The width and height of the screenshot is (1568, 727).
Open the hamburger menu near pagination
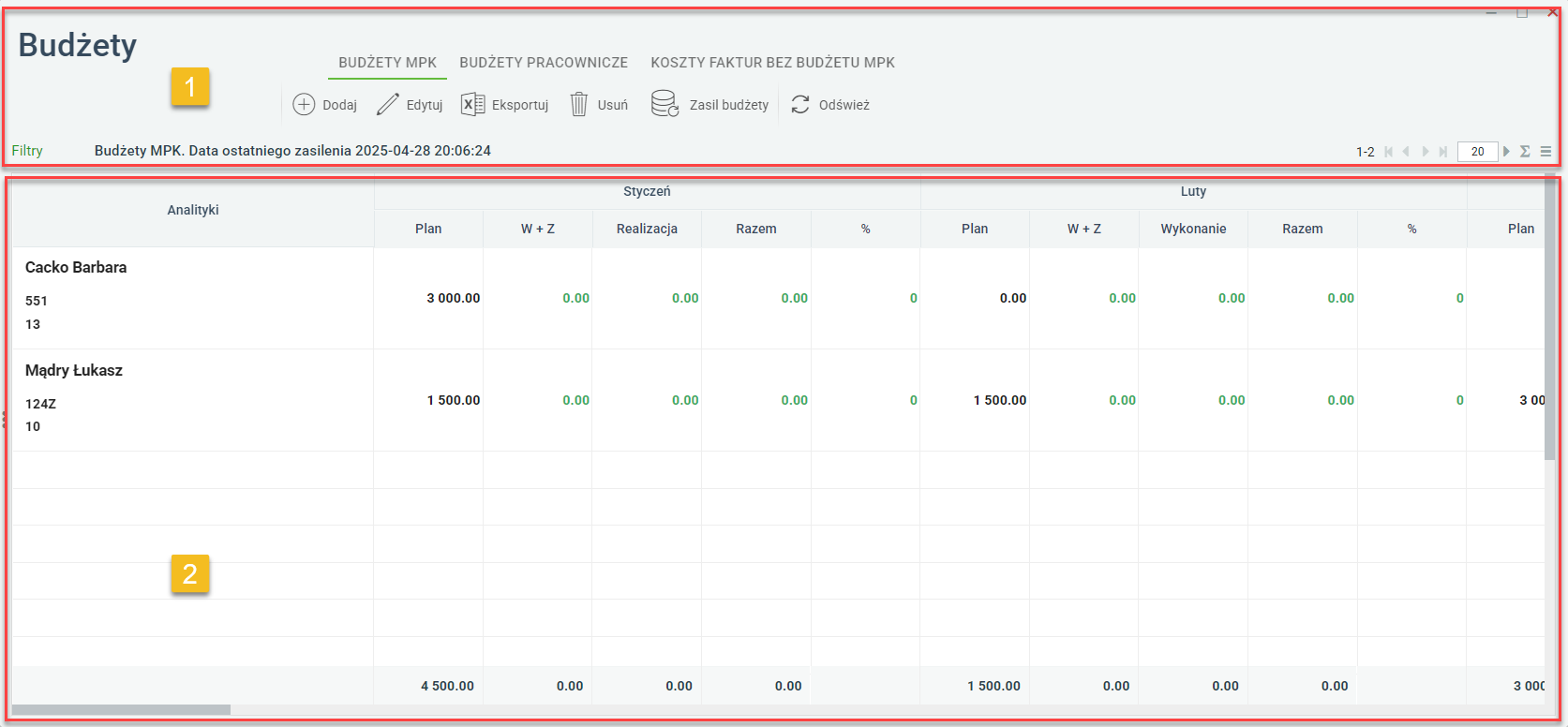[x=1546, y=151]
